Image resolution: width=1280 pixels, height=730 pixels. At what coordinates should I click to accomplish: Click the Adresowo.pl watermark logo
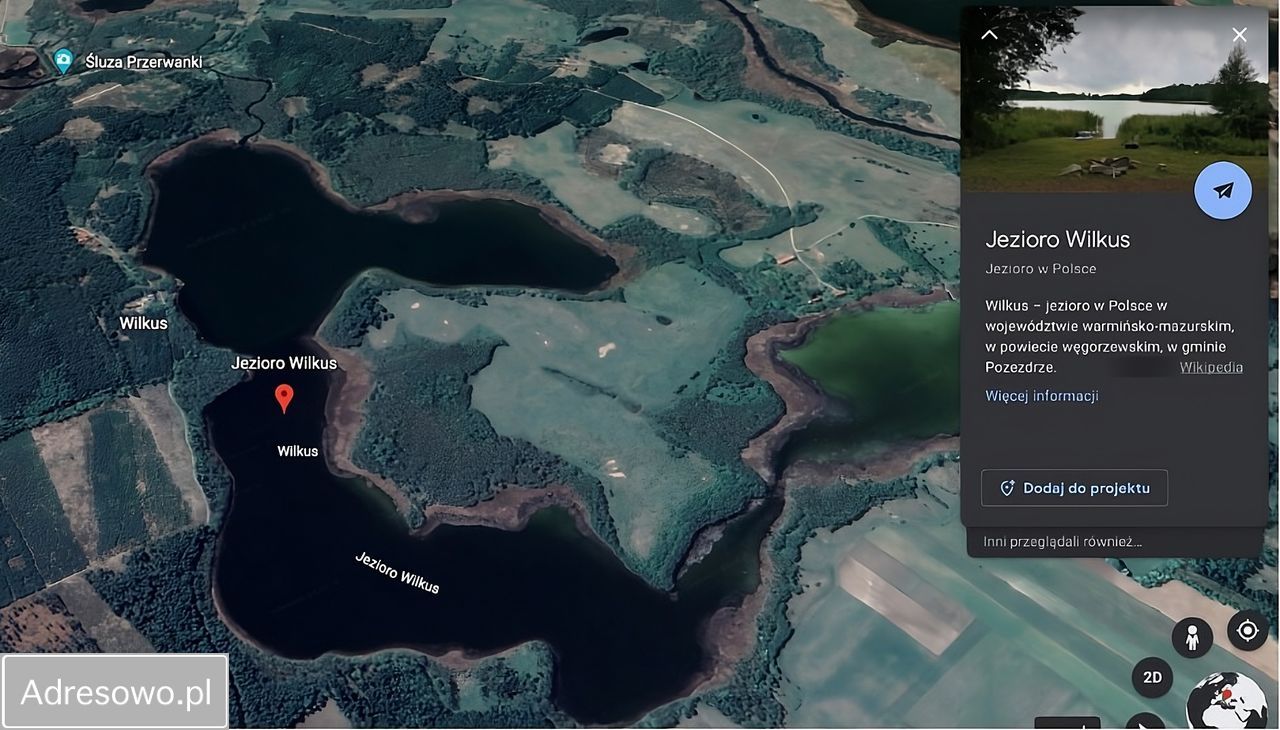[115, 692]
